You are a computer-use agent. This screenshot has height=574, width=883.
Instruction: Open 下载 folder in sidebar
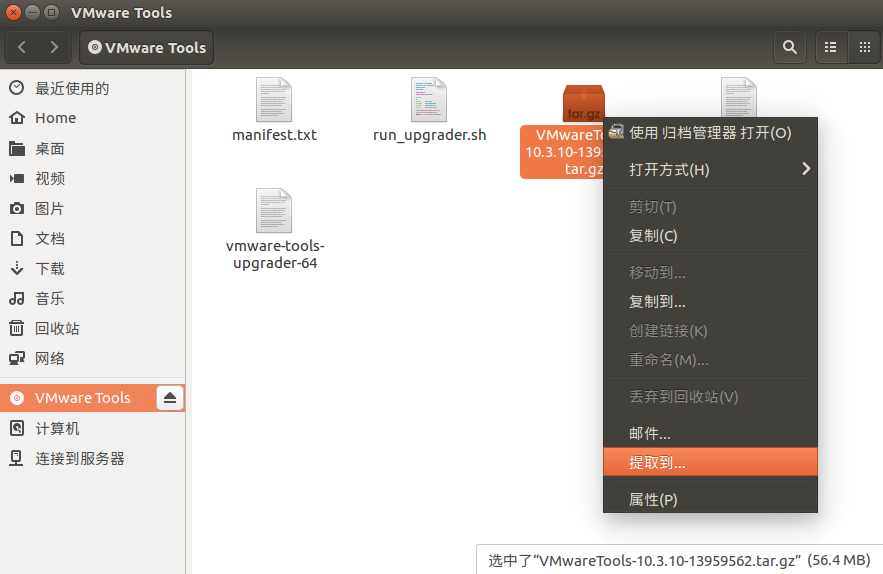(x=93, y=269)
